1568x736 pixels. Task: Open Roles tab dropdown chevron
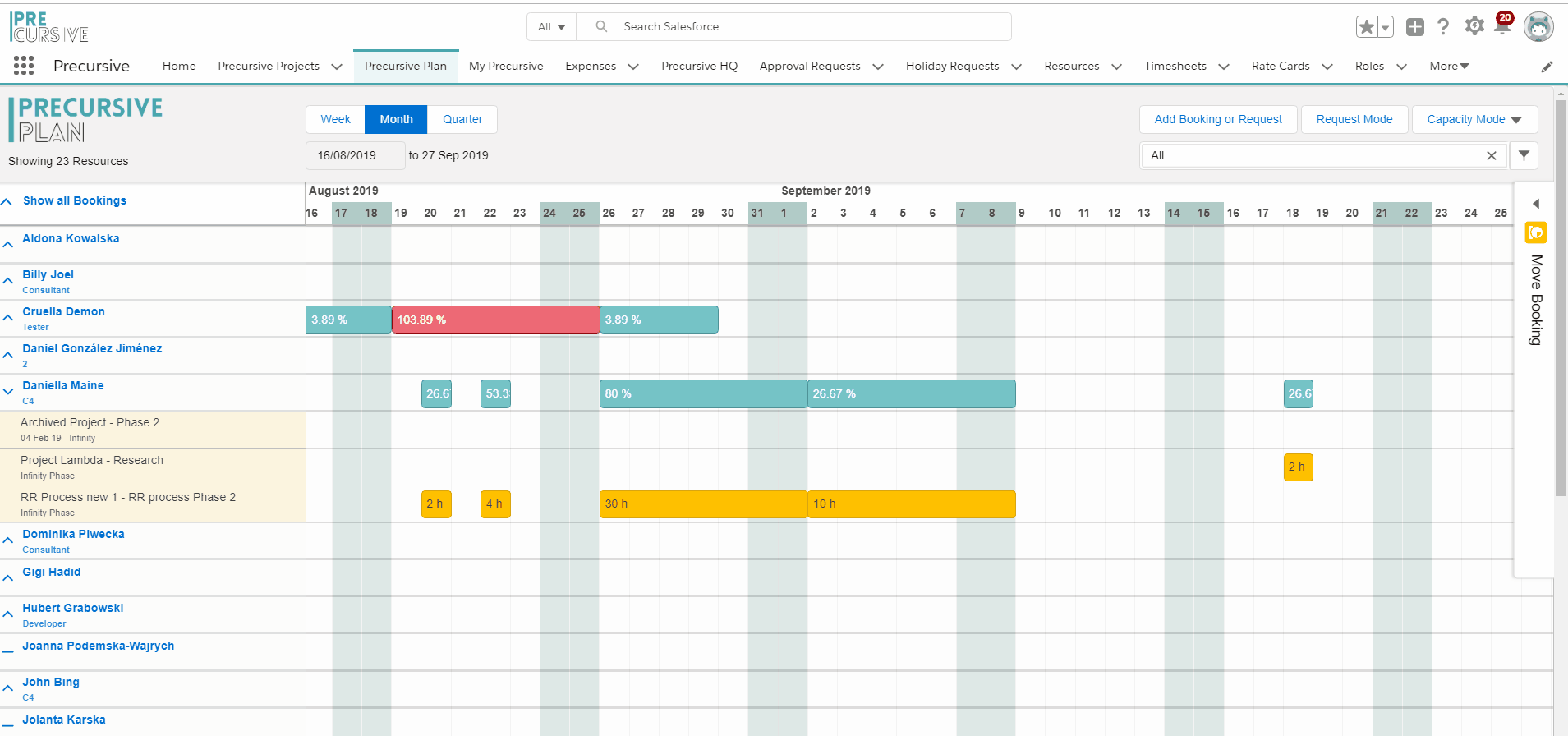(1401, 67)
